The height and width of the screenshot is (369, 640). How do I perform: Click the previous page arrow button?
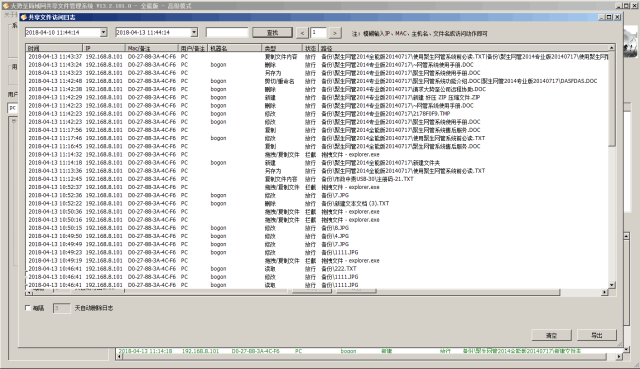(x=302, y=33)
